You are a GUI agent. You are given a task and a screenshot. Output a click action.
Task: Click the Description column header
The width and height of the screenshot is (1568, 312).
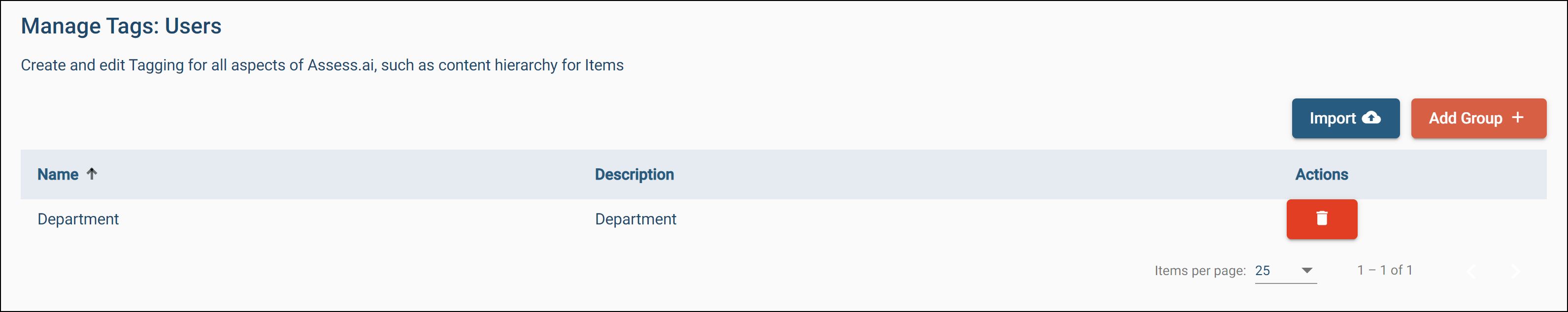coord(634,175)
